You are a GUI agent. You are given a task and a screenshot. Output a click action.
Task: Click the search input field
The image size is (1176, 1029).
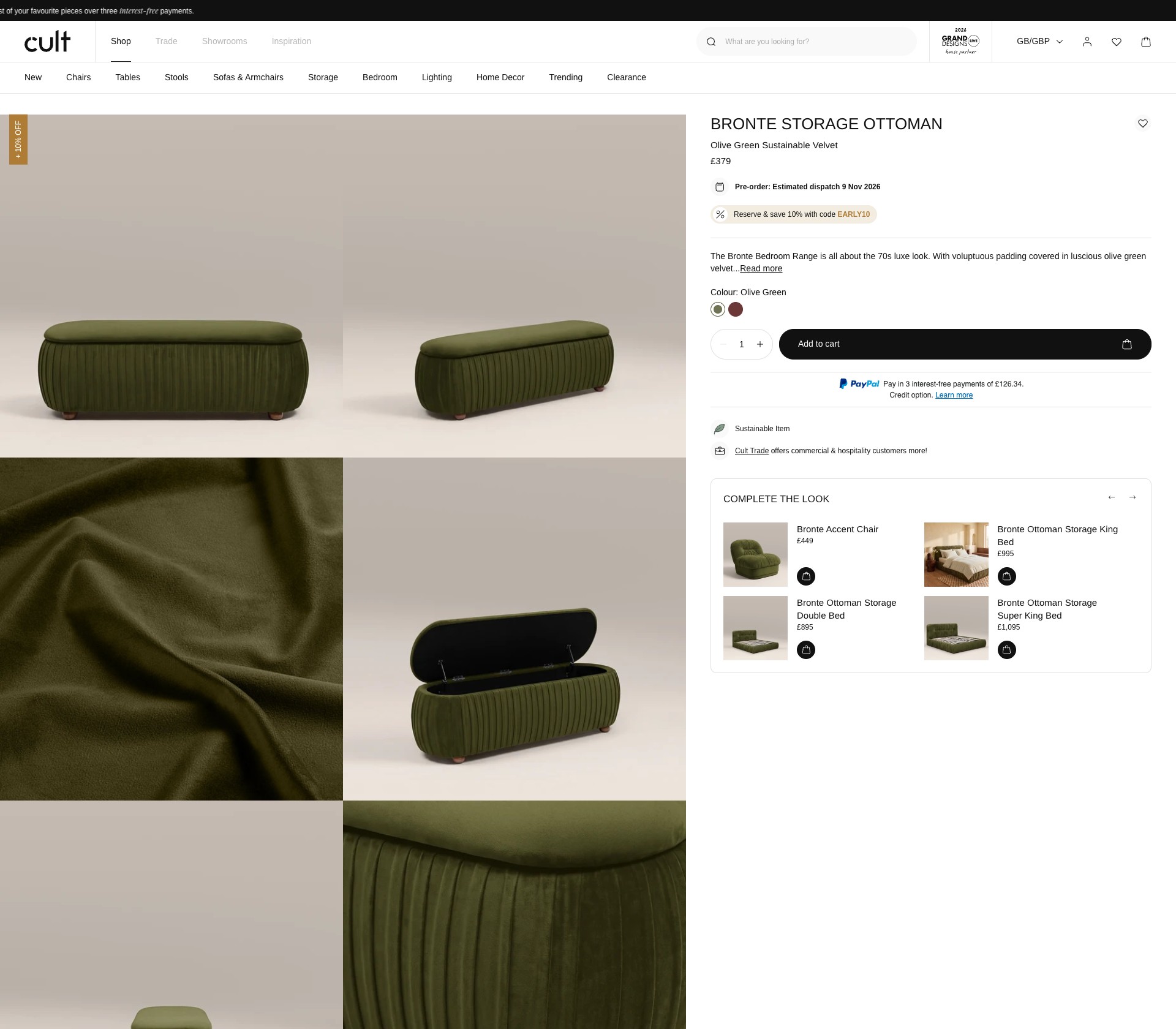tap(807, 41)
